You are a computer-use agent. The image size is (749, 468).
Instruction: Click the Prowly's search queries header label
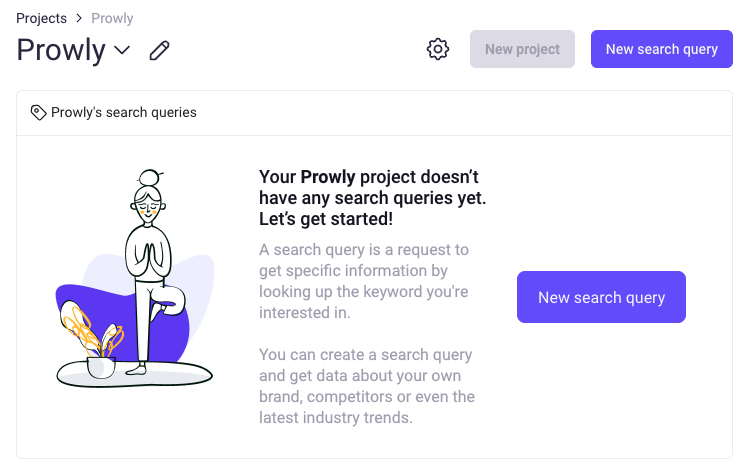(x=124, y=113)
